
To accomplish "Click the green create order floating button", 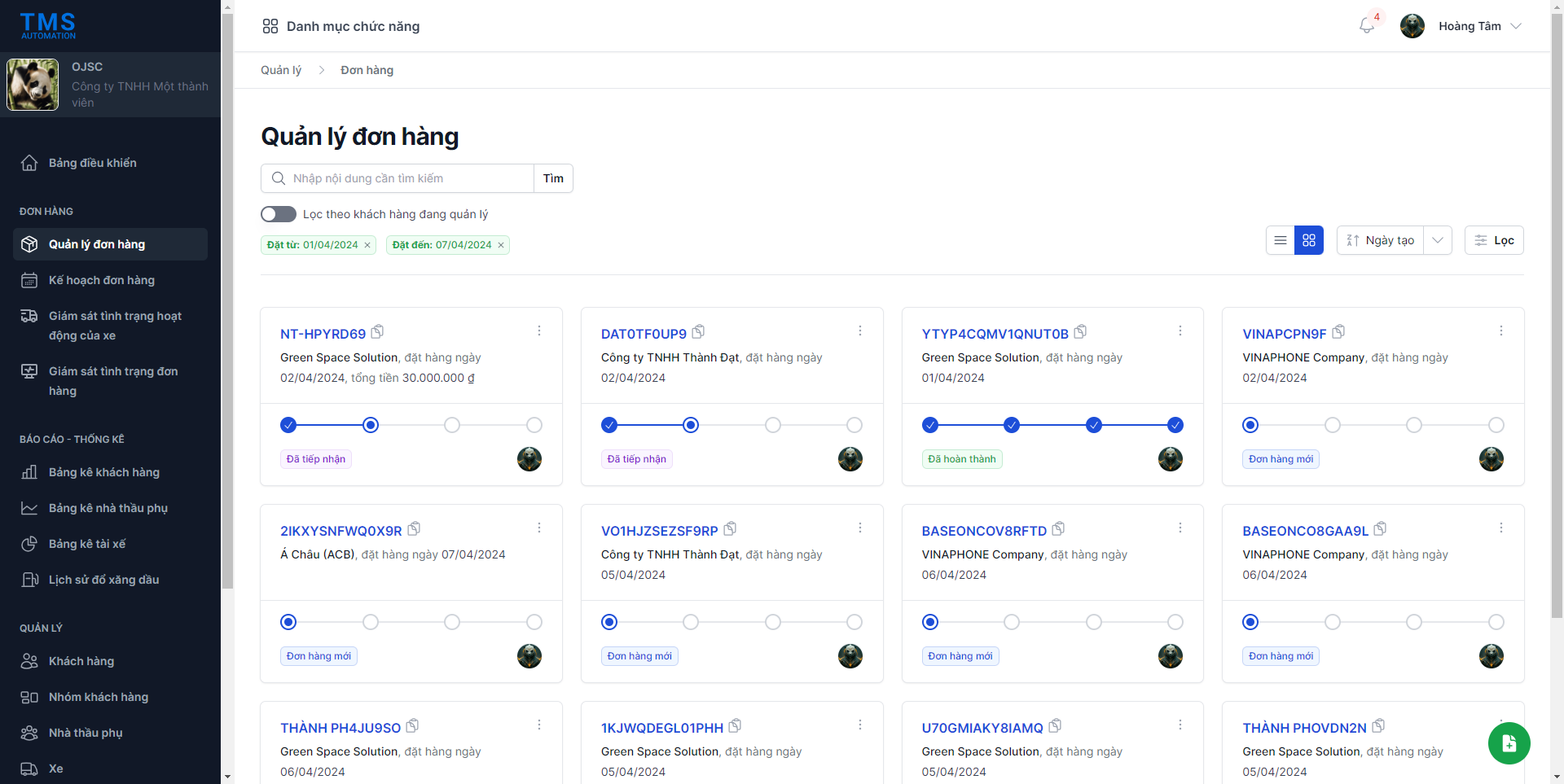I will click(x=1509, y=743).
